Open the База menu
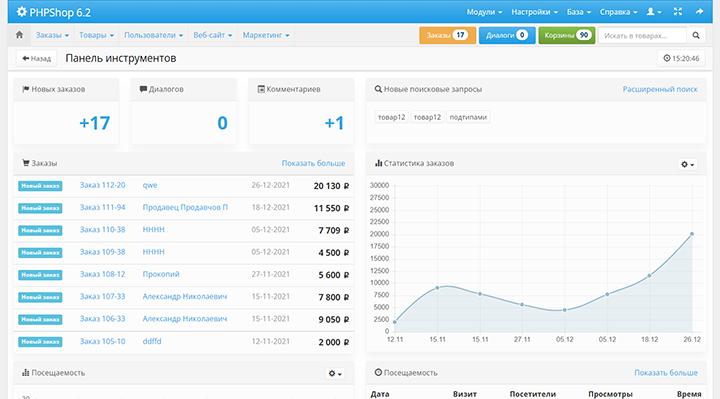This screenshot has width=720, height=399. tap(579, 12)
